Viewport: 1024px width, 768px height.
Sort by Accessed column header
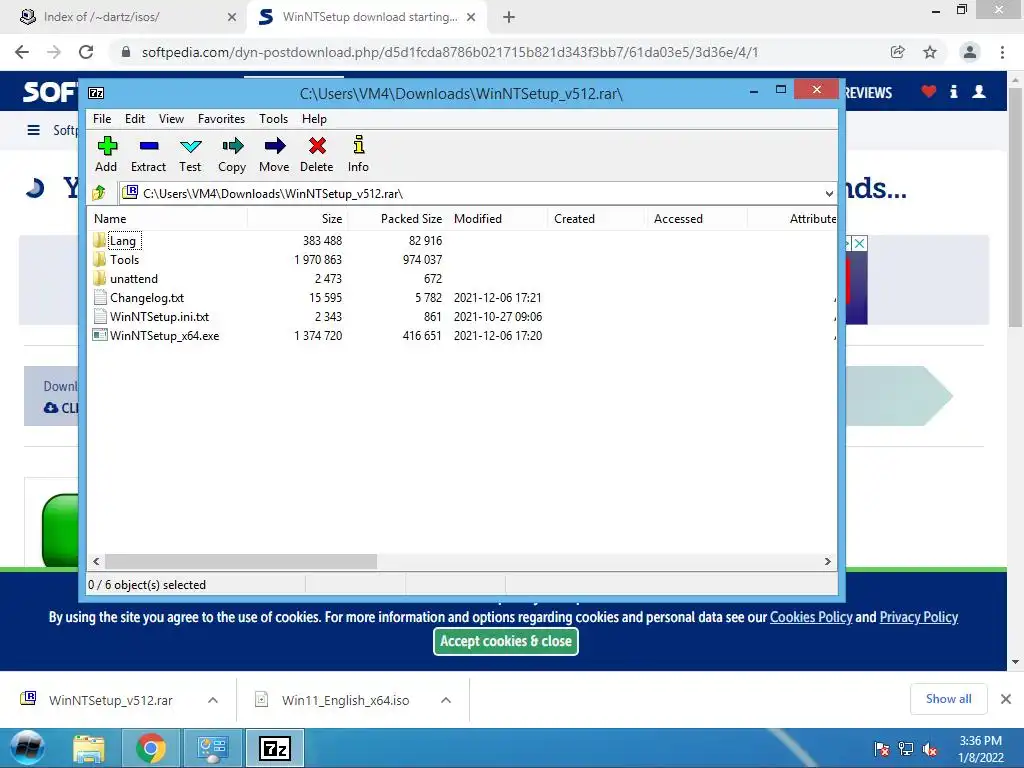[x=697, y=219]
